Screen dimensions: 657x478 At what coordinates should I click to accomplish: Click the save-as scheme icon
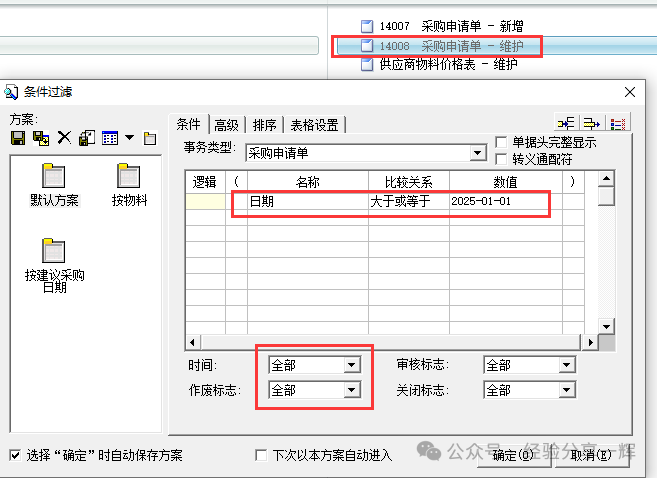[40, 138]
